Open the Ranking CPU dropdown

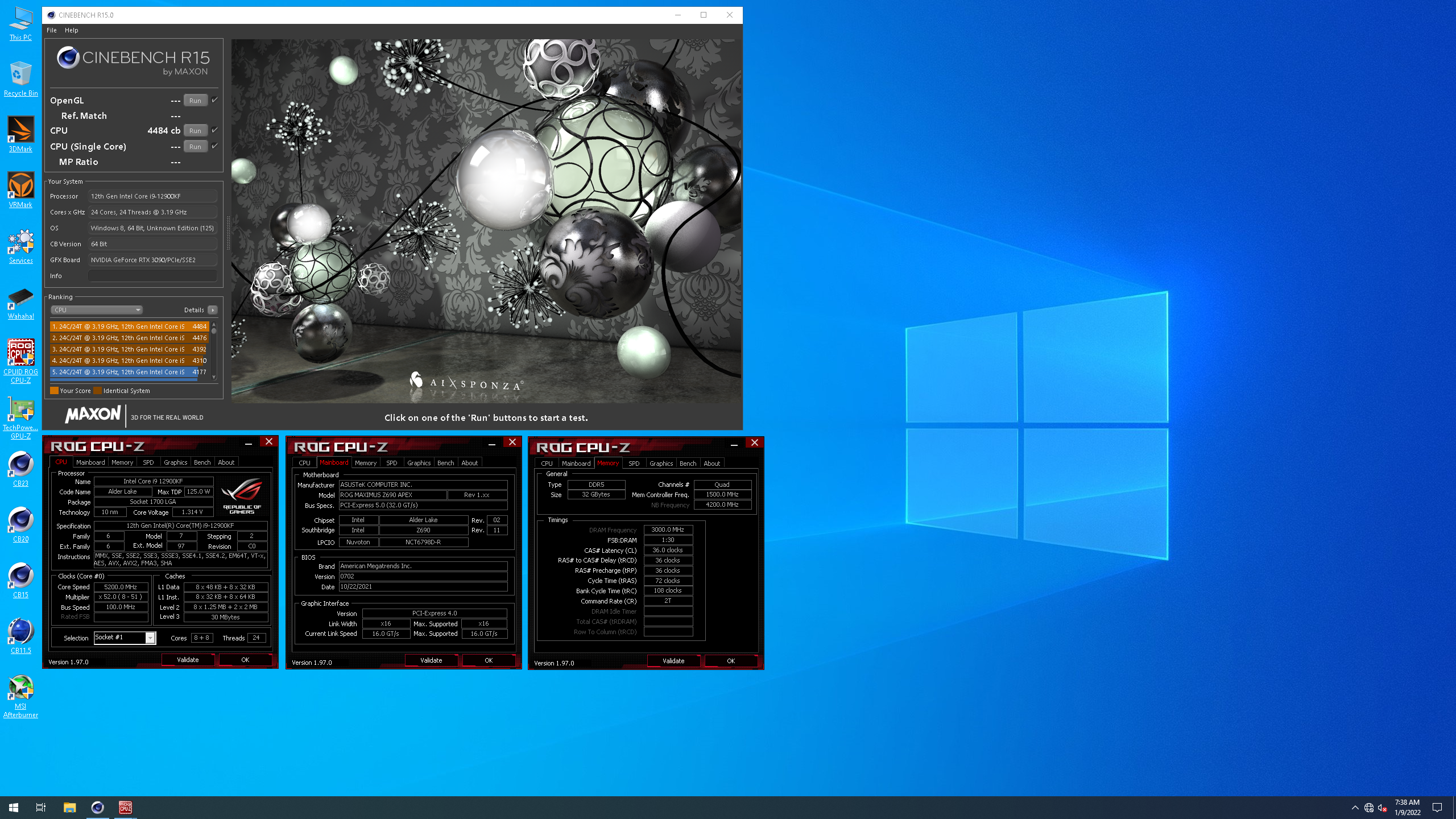coord(97,310)
